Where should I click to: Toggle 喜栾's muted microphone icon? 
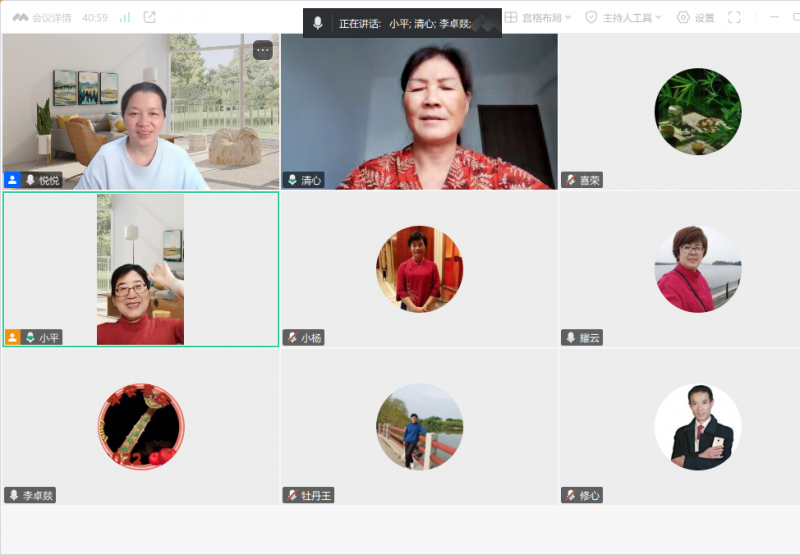[x=569, y=180]
